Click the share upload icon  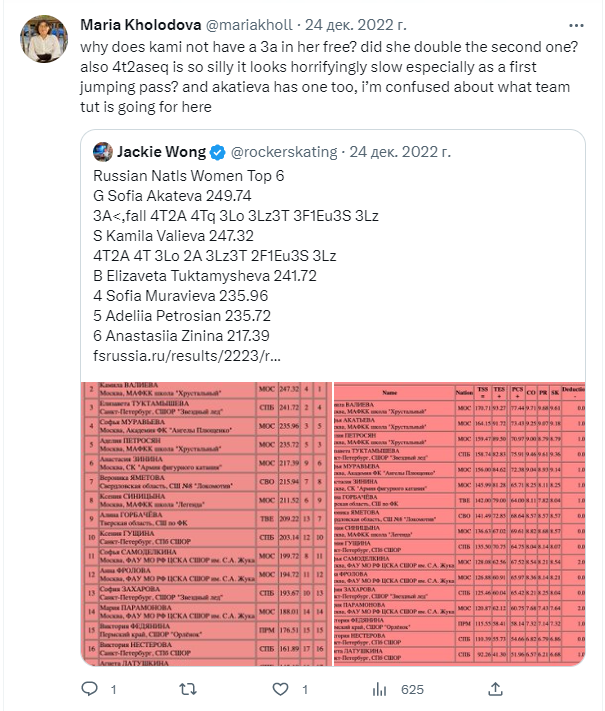point(495,689)
